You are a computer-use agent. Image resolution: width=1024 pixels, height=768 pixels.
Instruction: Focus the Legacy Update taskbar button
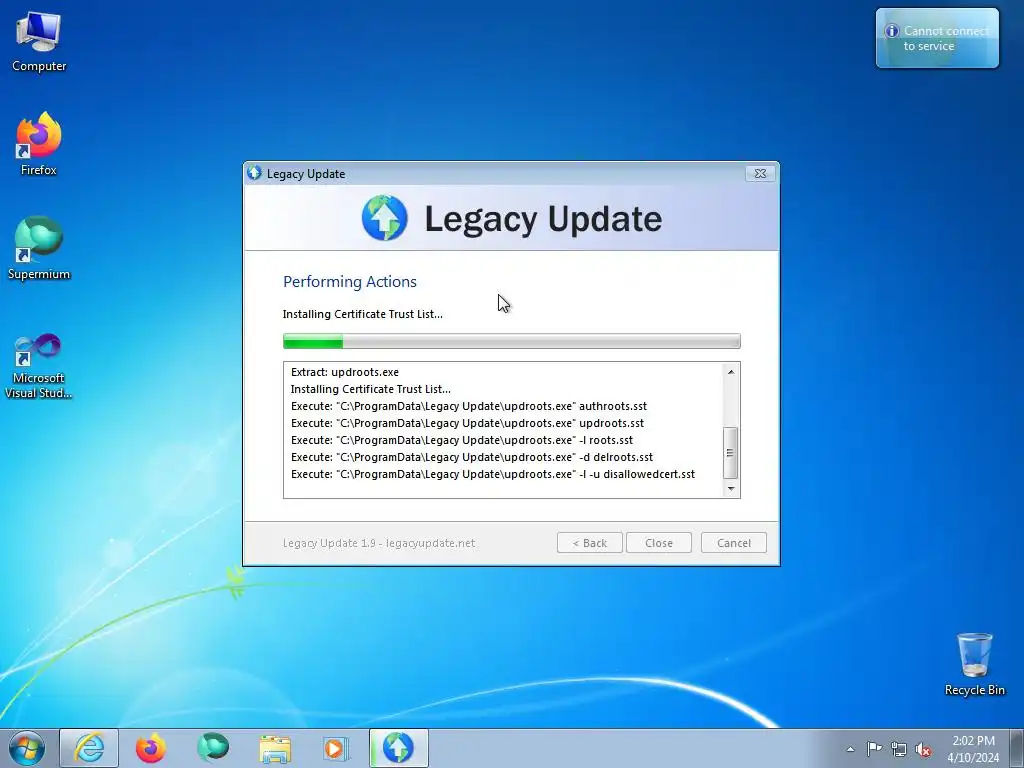tap(399, 748)
